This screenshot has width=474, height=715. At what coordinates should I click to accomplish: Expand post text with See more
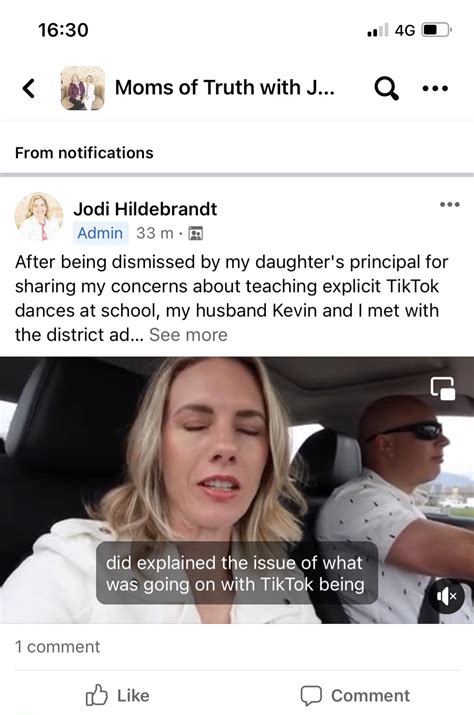(188, 335)
